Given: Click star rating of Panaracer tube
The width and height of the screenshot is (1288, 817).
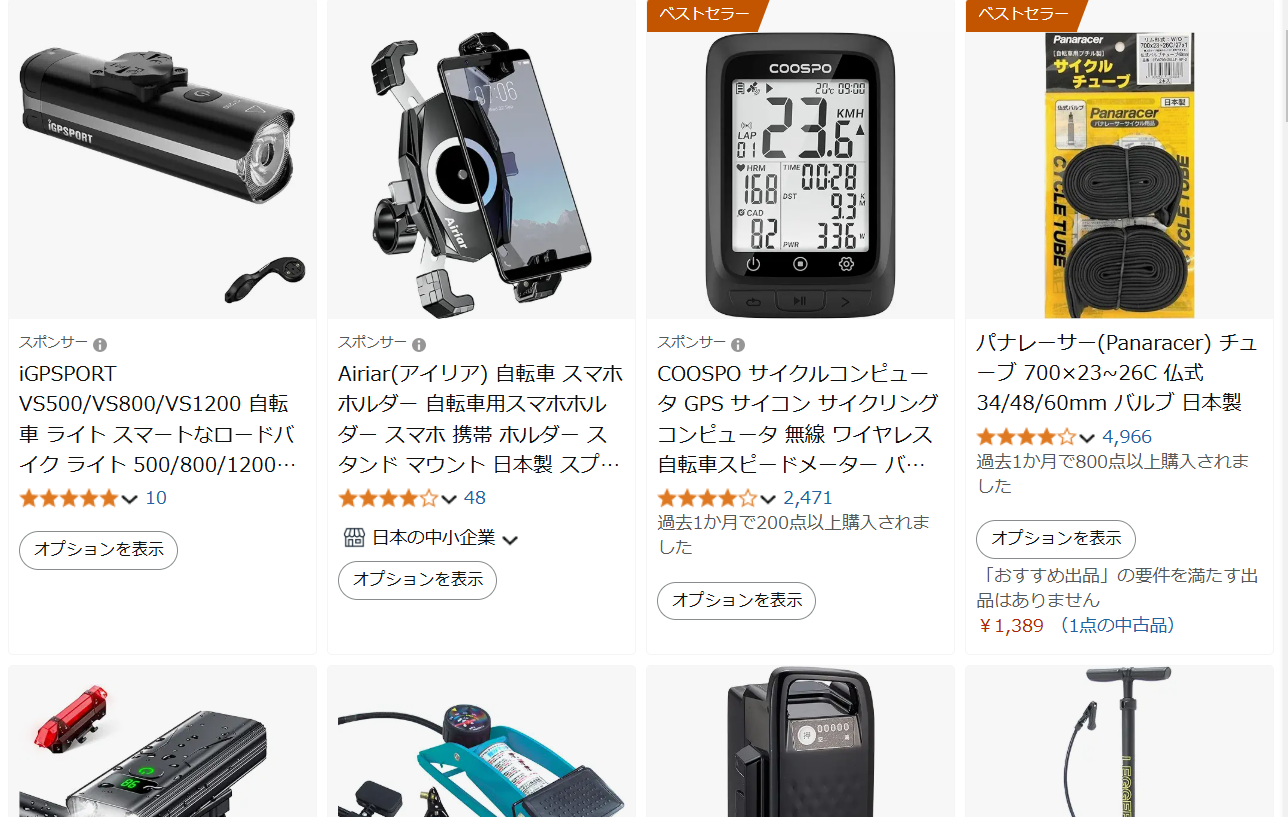Looking at the screenshot, I should tap(1026, 437).
